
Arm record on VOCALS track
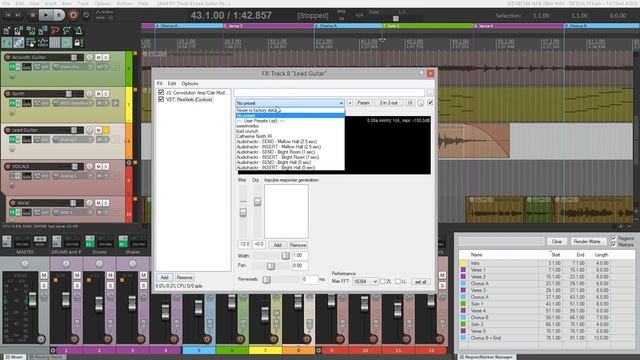7,167
